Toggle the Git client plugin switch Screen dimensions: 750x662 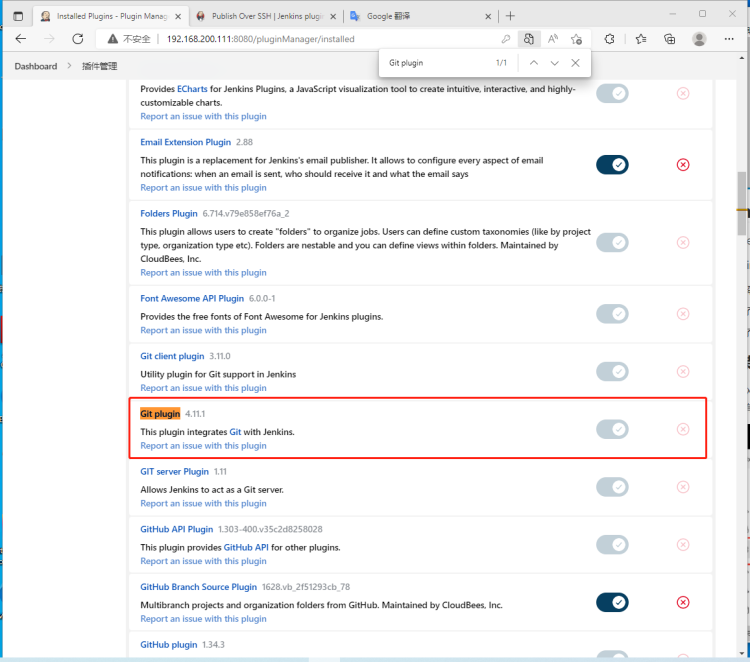[612, 372]
